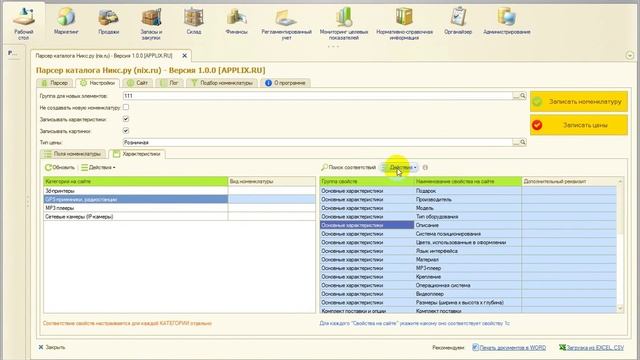The image size is (640, 360).
Task: Select the Характеристики subtab
Action: (x=137, y=154)
